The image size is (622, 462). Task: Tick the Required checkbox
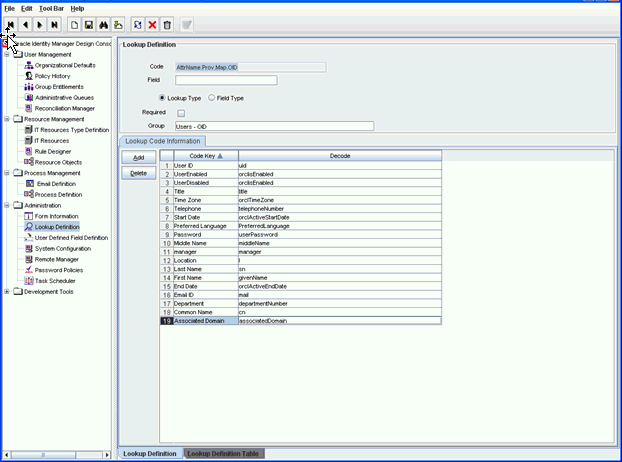point(181,113)
